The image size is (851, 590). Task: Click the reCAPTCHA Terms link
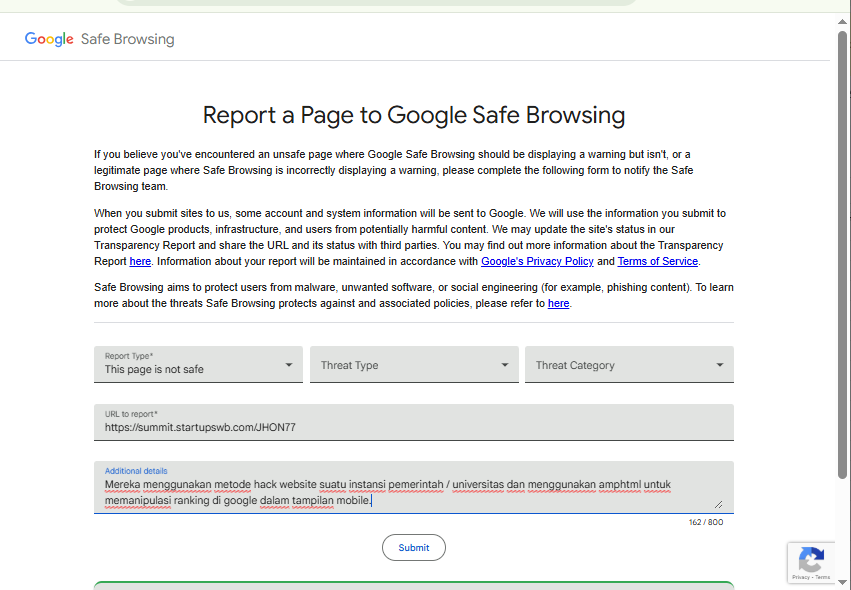(822, 577)
